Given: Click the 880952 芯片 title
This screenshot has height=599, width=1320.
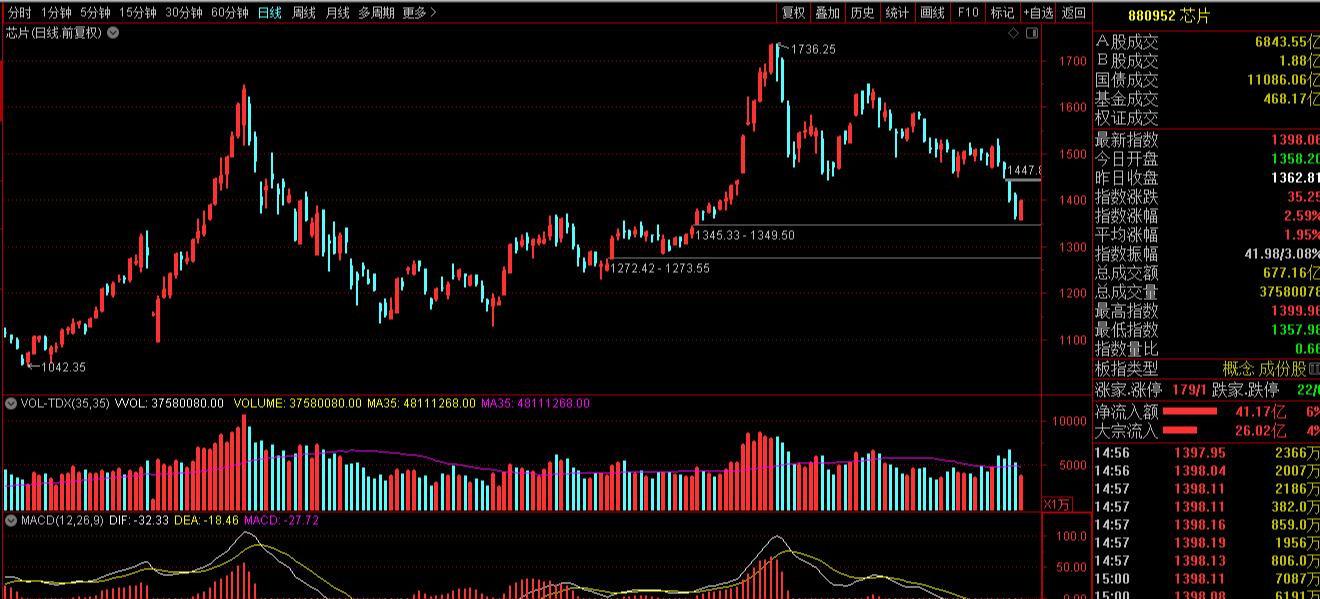Looking at the screenshot, I should [x=1167, y=15].
